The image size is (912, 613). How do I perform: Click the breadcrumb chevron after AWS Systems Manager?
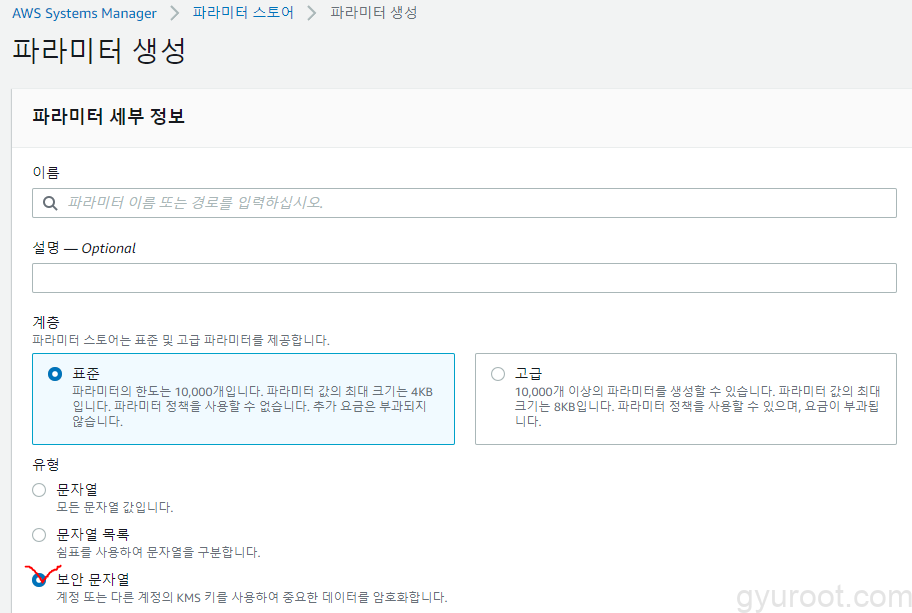click(x=174, y=13)
